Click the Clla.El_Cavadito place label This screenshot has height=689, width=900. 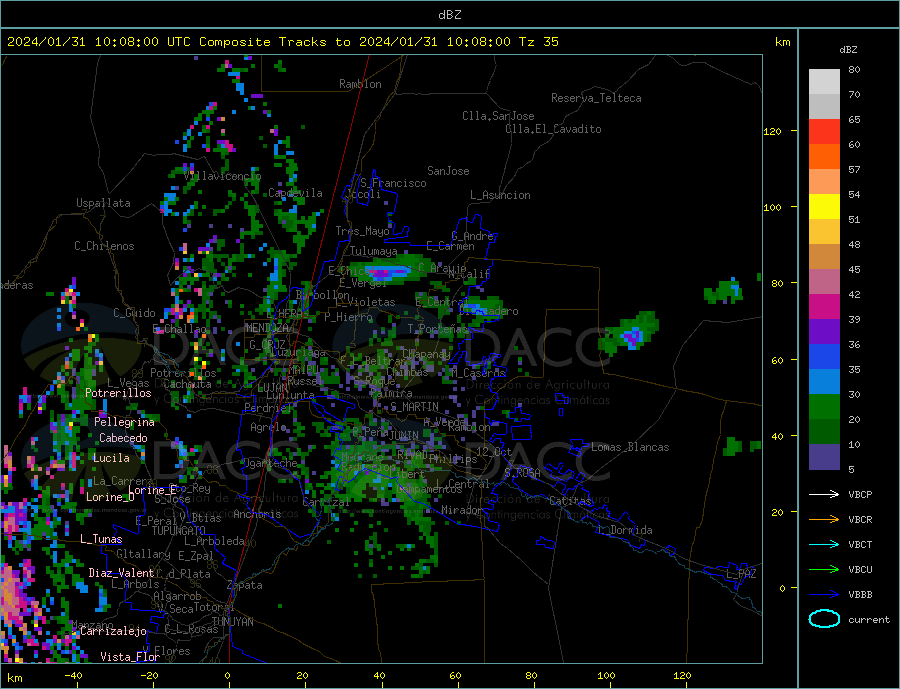(x=553, y=129)
